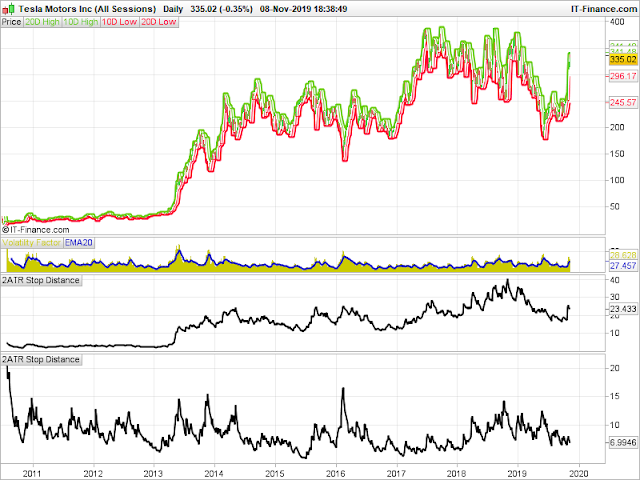
Task: Click the Volatility Factor indicator label
Action: pos(31,243)
